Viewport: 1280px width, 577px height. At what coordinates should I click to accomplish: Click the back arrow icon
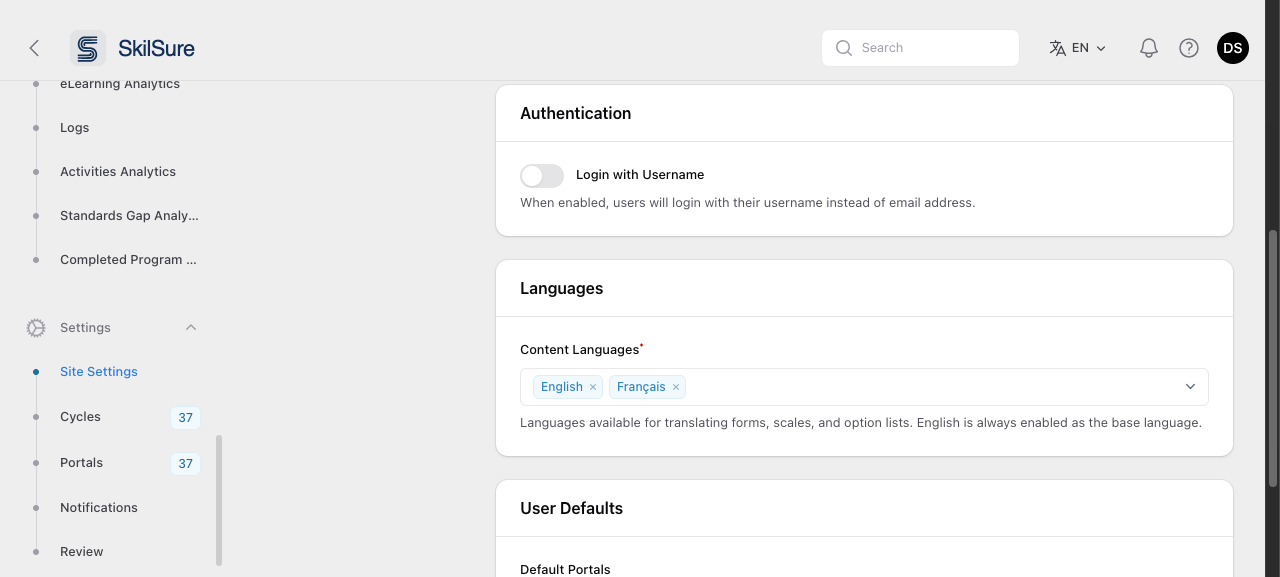coord(34,48)
